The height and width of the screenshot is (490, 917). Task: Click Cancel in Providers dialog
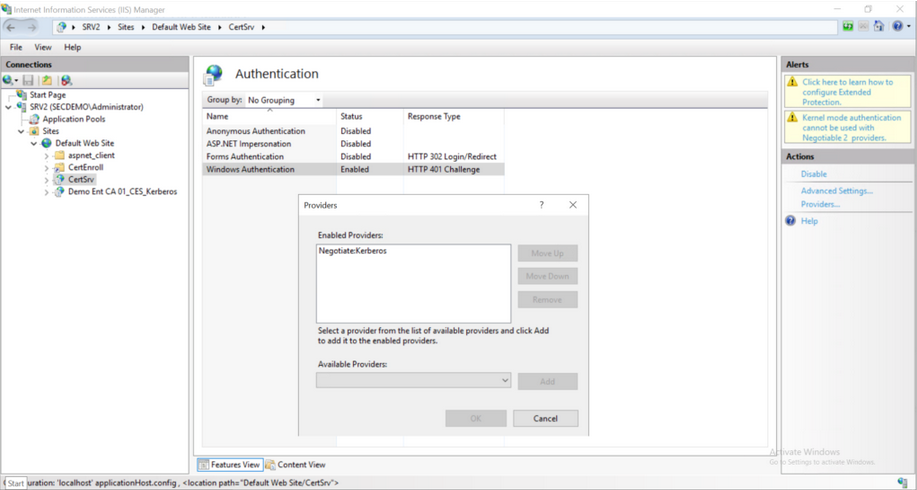pos(546,419)
